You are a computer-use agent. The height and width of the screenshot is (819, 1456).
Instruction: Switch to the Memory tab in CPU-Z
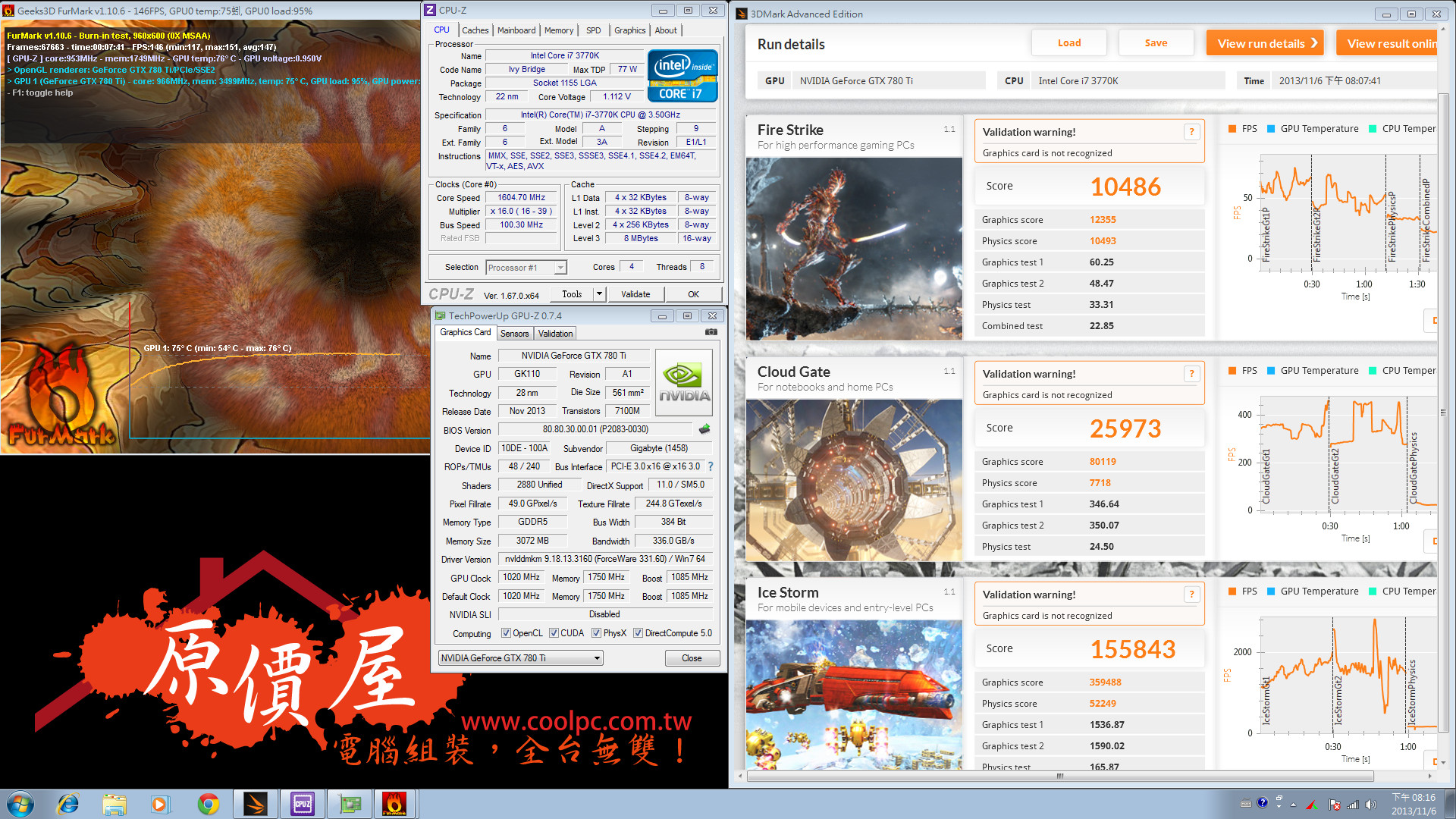[559, 30]
